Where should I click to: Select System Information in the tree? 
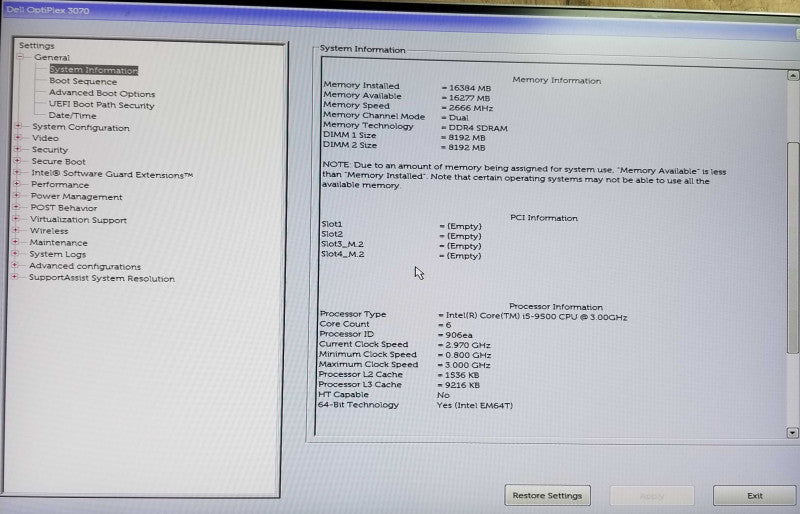tap(93, 70)
